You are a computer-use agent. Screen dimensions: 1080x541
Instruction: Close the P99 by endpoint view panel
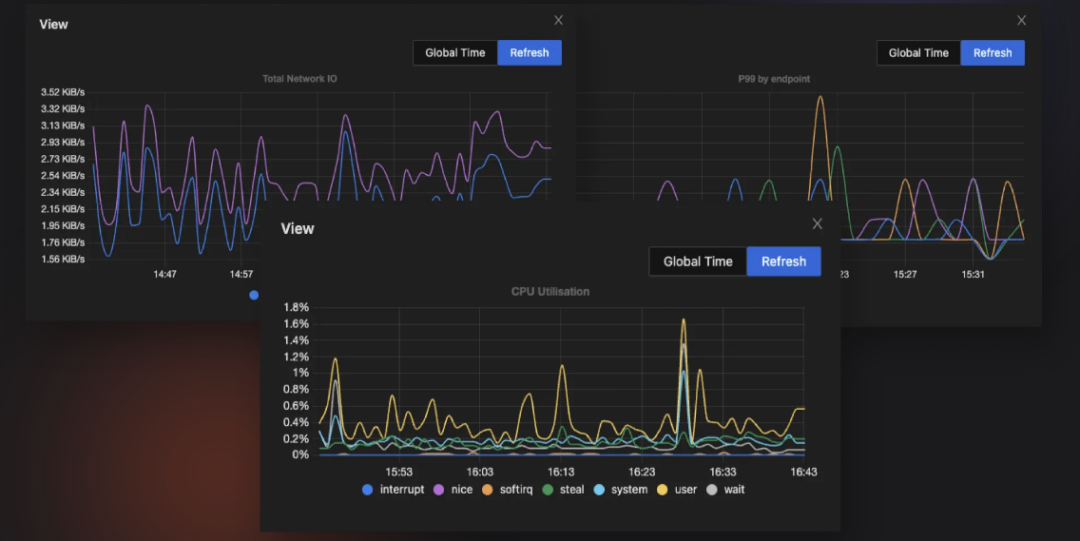[x=1021, y=20]
